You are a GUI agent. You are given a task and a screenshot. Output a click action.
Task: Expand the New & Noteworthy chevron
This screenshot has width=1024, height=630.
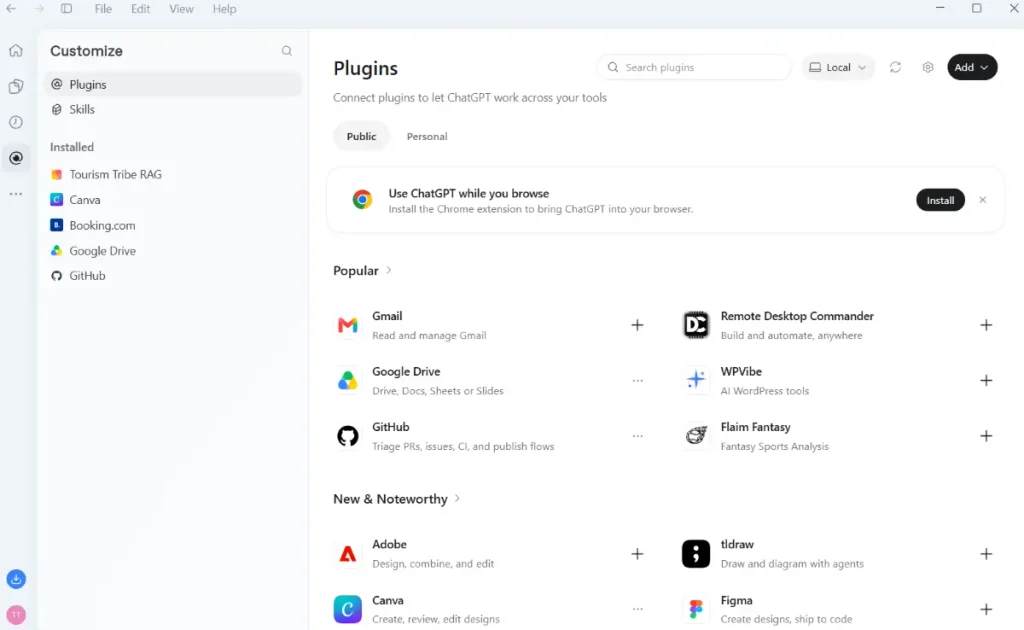click(457, 499)
